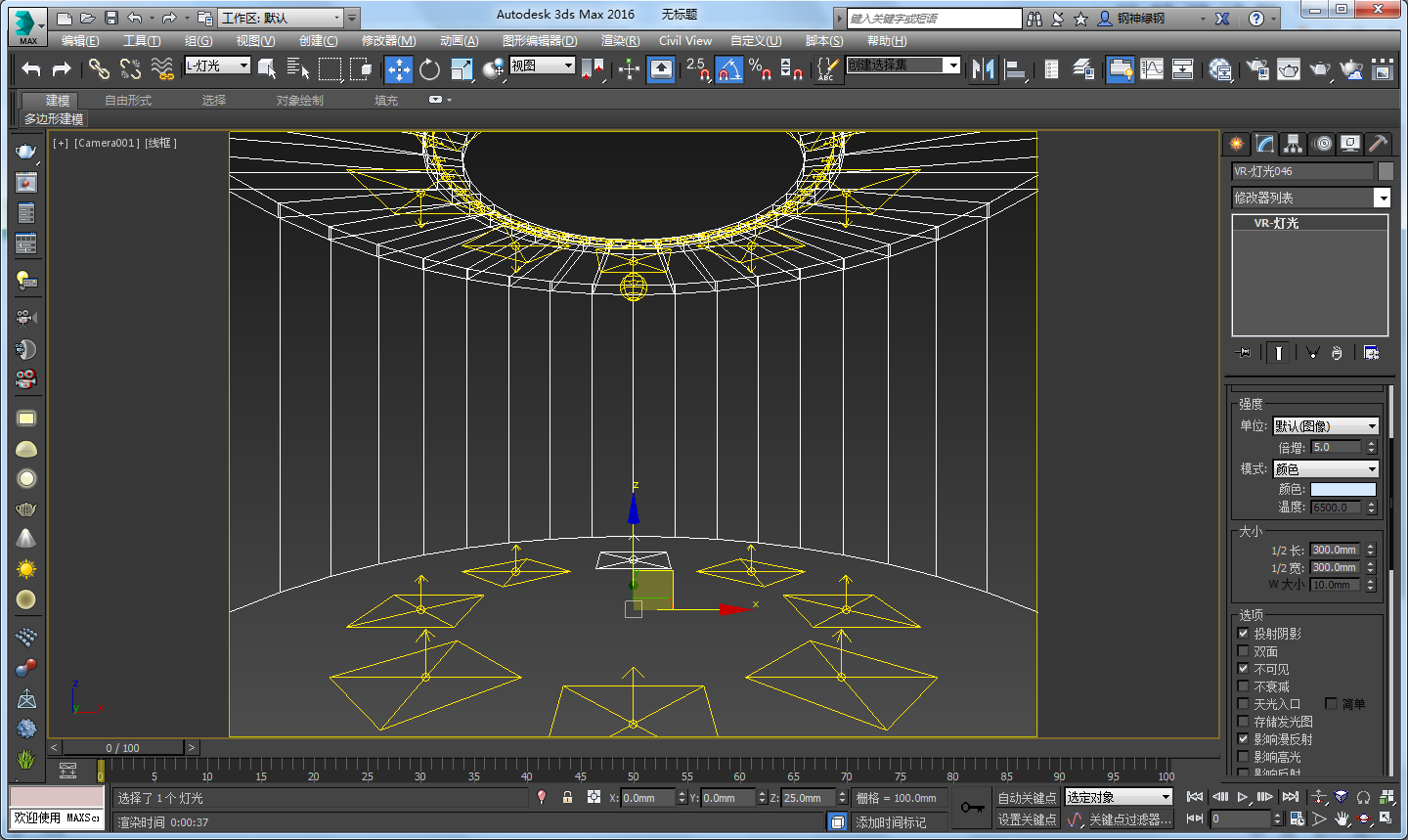Toggle 不可见 checkbox

[1244, 669]
